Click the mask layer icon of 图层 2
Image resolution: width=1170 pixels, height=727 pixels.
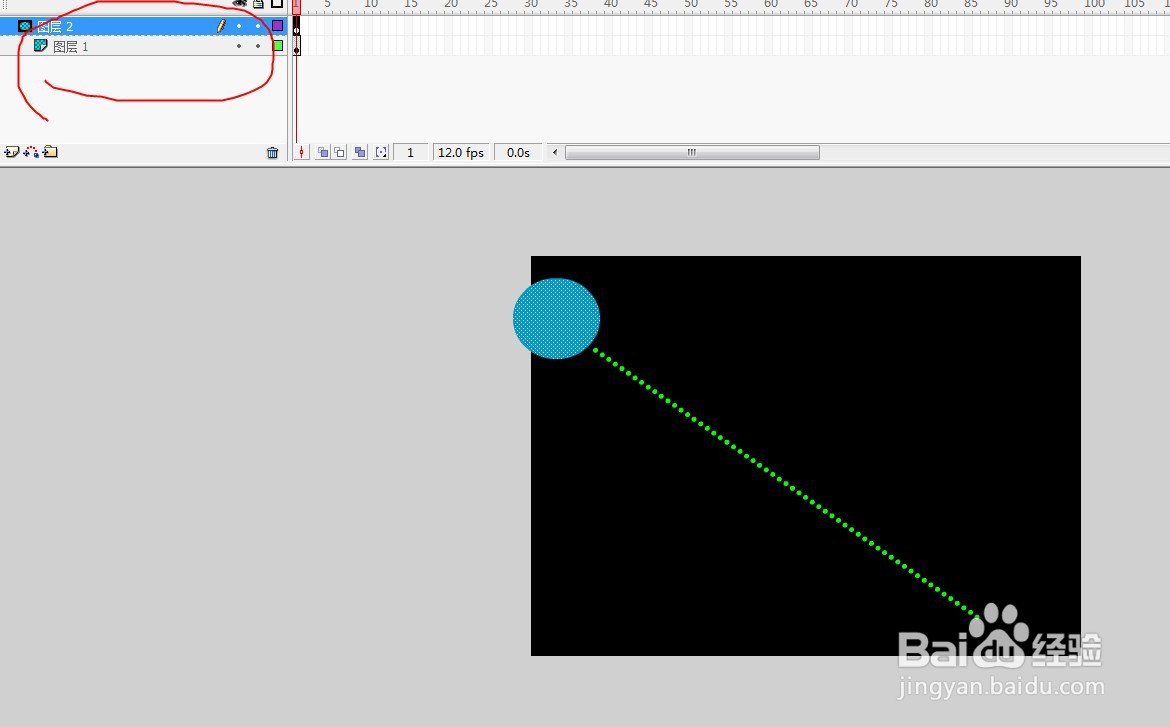point(25,26)
